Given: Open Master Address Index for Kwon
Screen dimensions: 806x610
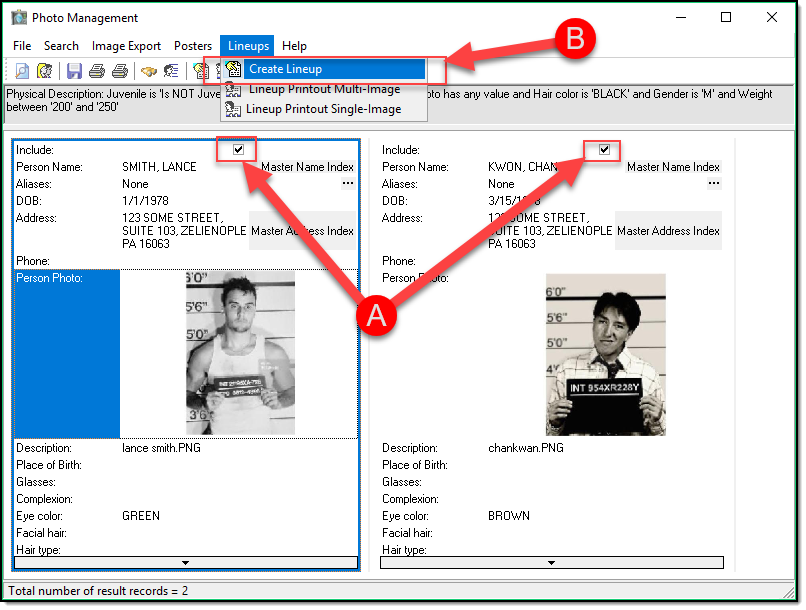Looking at the screenshot, I should pos(668,231).
